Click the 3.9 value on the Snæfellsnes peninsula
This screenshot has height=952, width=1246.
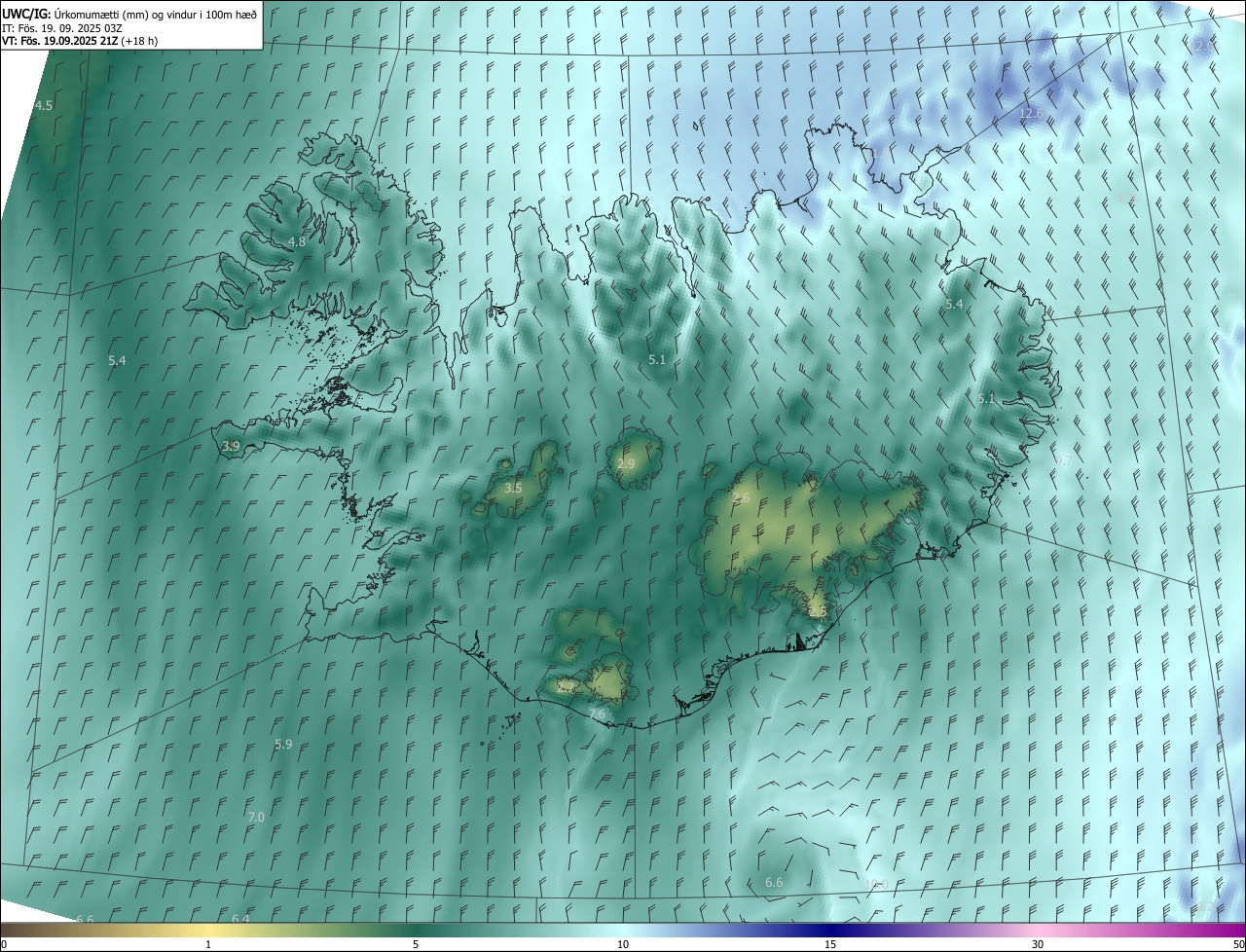point(231,447)
